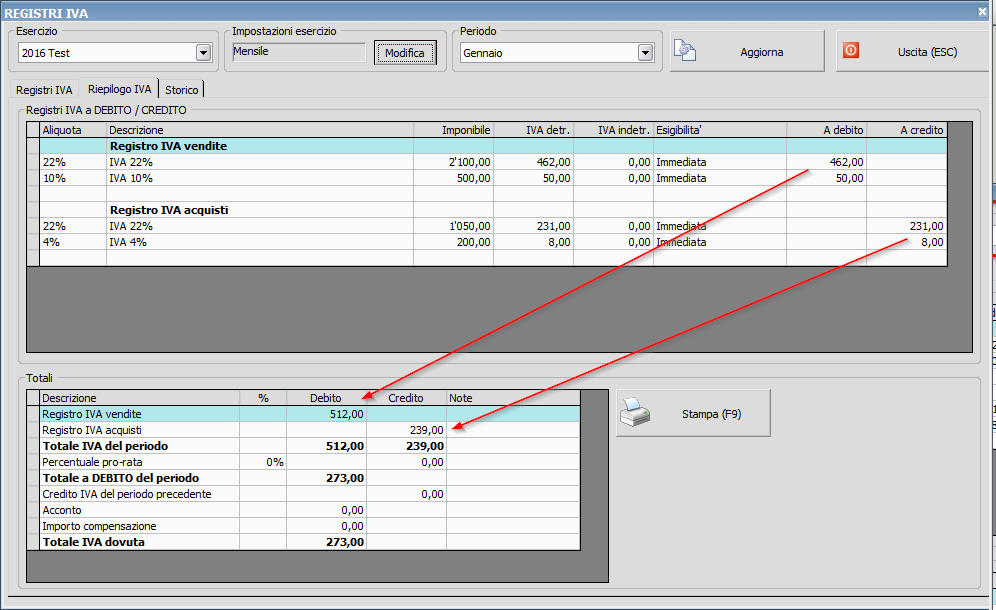996x610 pixels.
Task: Click the Stampa (F9) button label
Action: (711, 414)
